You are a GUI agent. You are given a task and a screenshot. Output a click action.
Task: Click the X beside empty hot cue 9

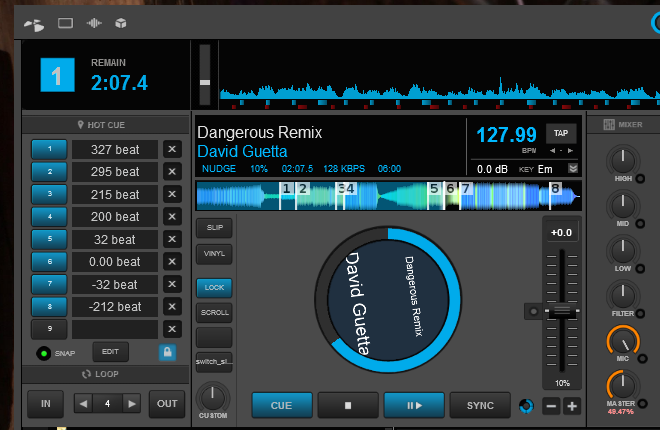[x=172, y=329]
